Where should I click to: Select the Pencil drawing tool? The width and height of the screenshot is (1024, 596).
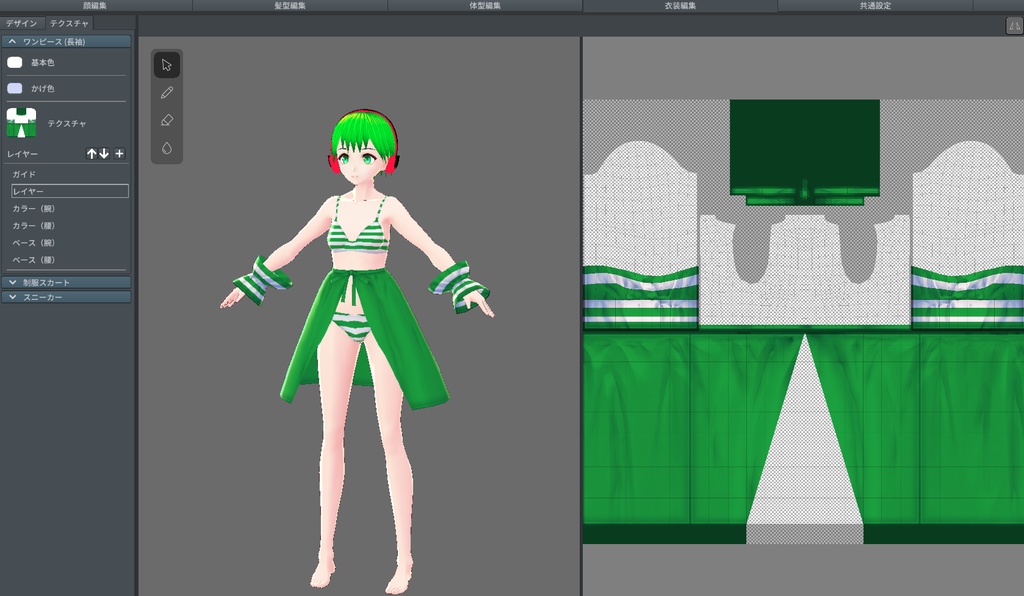point(167,92)
